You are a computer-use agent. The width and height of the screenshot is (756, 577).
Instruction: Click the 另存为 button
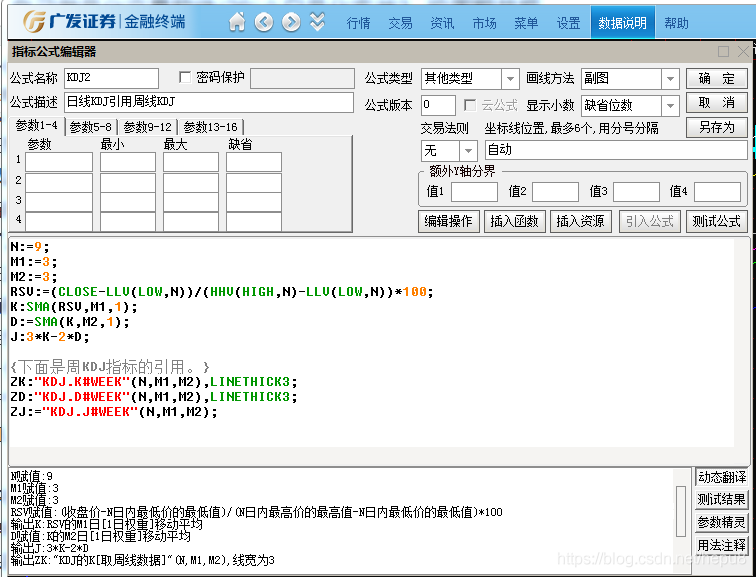point(717,128)
